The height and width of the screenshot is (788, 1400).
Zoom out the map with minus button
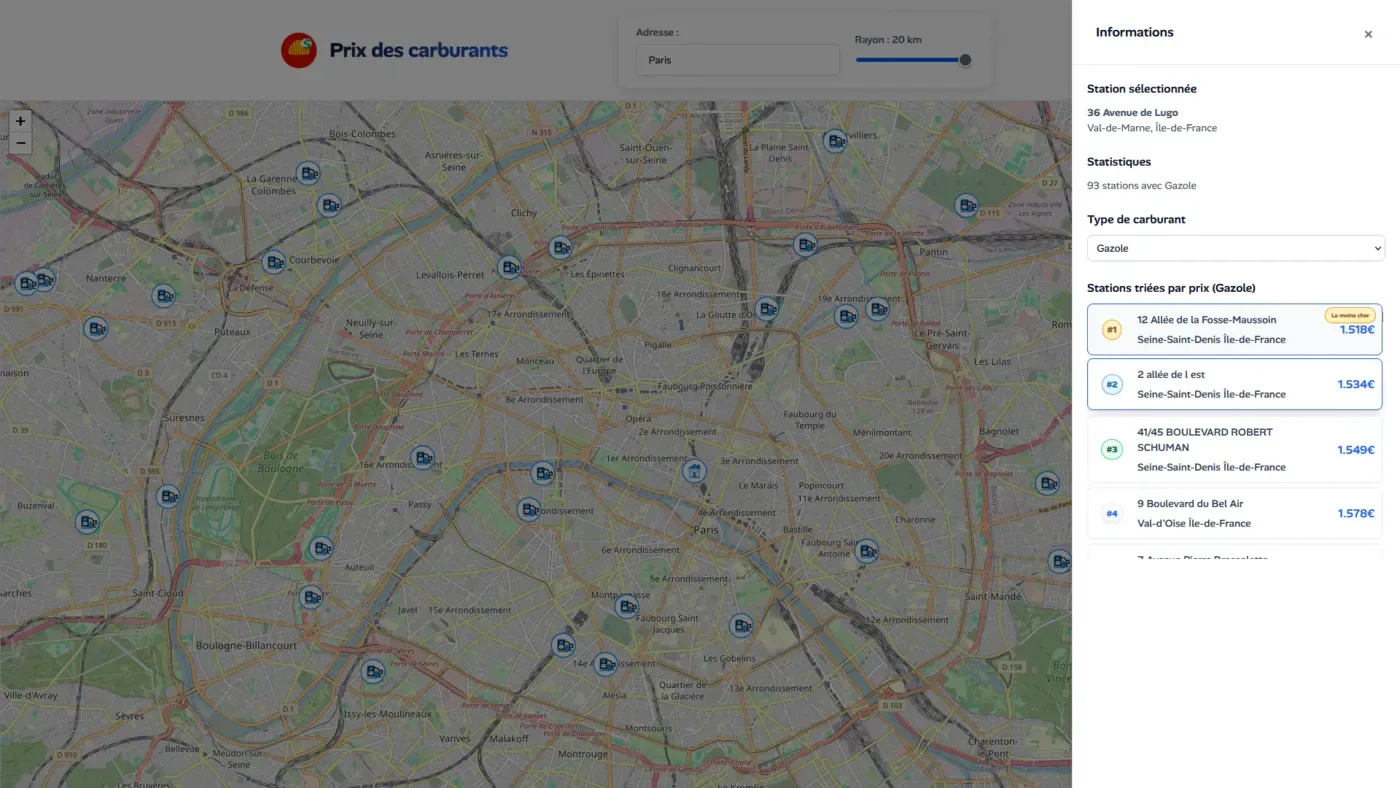point(20,143)
